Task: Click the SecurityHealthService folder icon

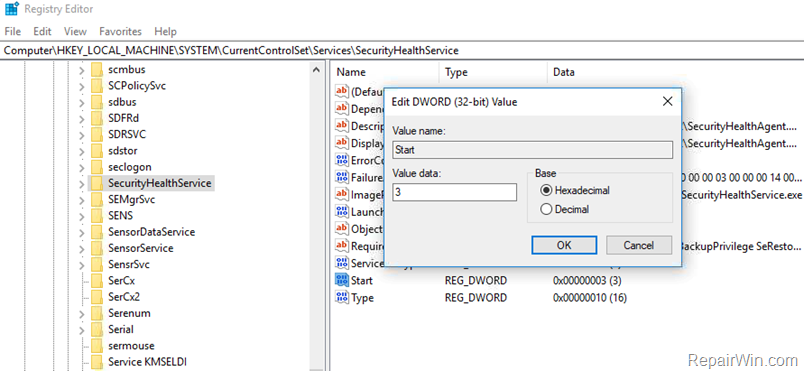Action: point(97,183)
